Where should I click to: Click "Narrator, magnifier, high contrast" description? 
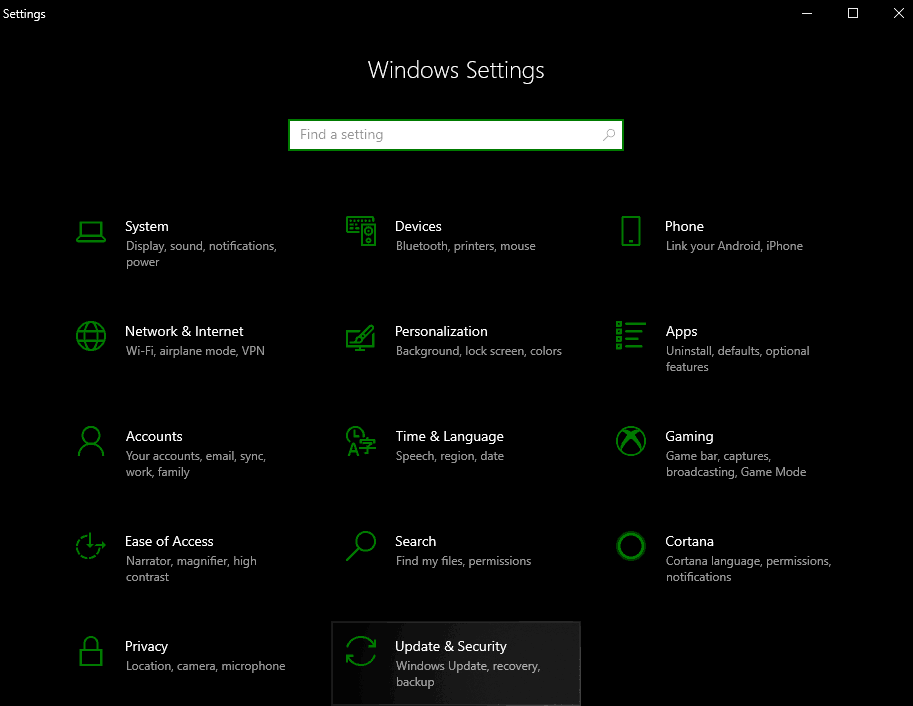point(191,569)
